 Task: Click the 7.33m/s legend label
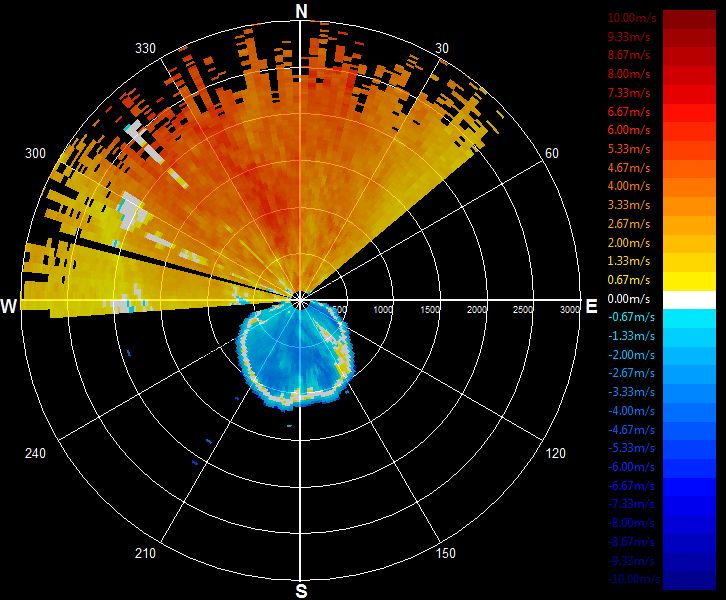click(629, 93)
